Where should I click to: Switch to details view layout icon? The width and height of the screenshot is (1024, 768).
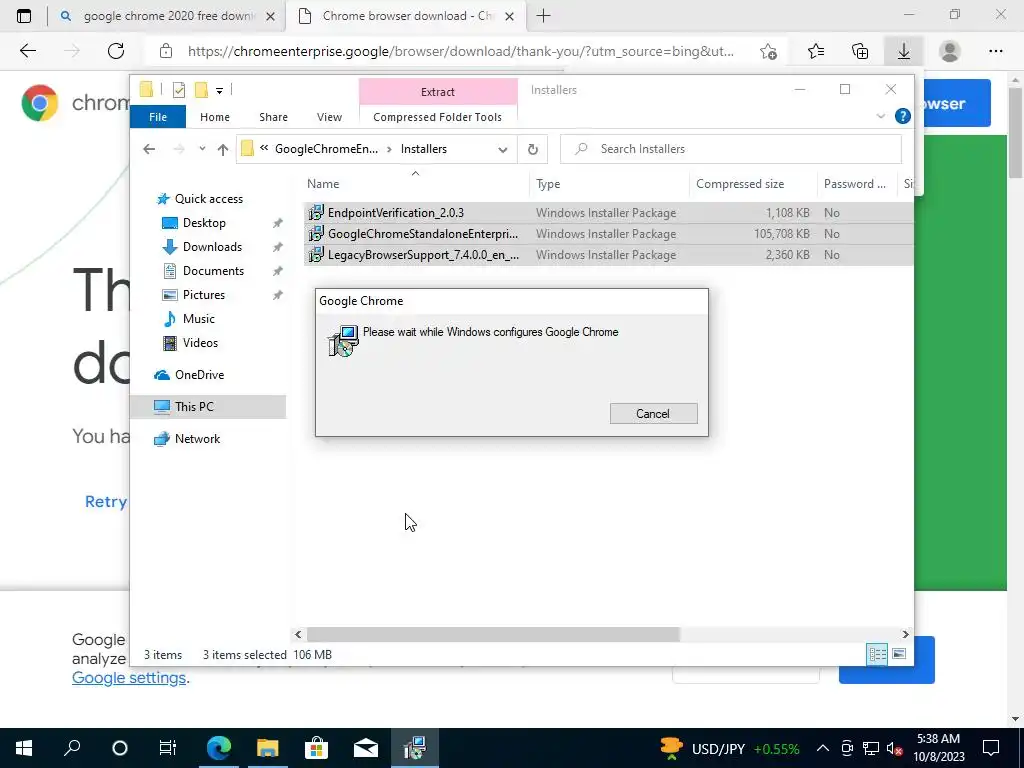coord(877,654)
